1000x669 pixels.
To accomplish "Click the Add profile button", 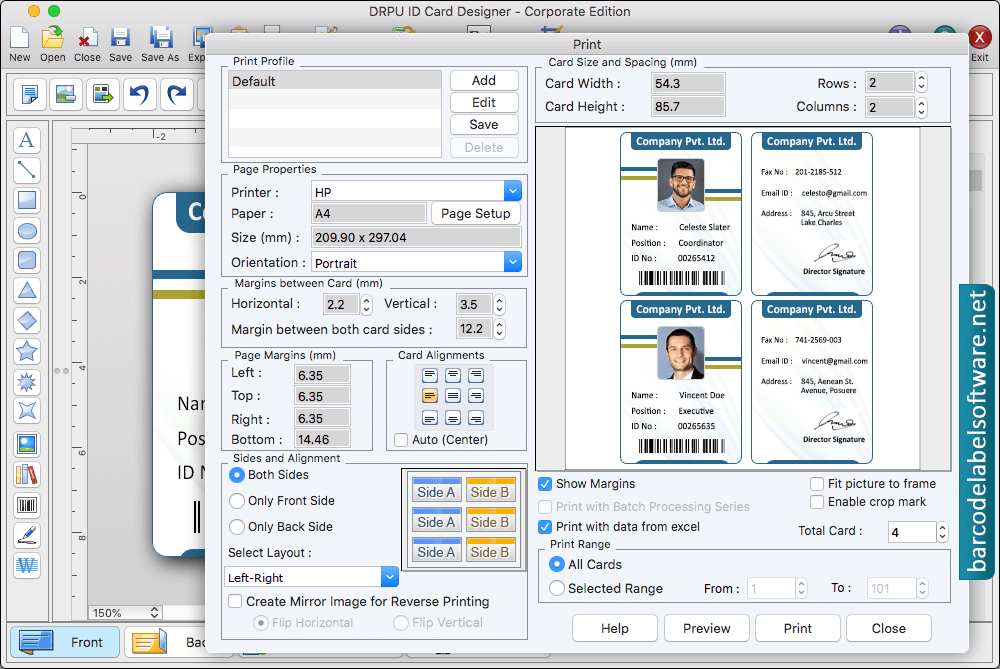I will pos(484,80).
